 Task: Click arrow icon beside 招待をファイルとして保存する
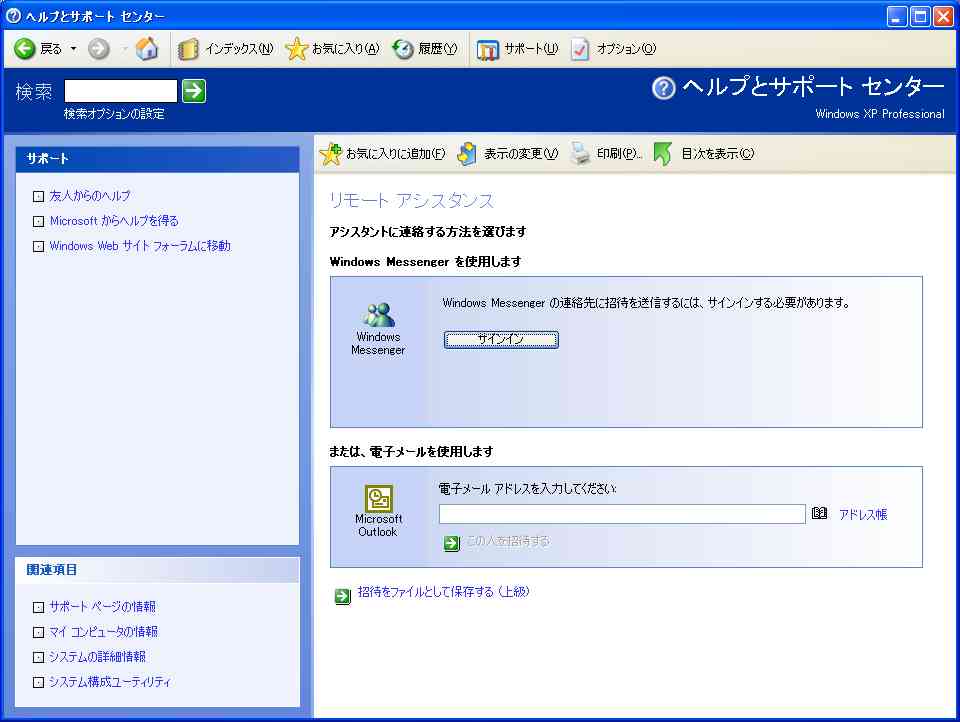[x=343, y=596]
